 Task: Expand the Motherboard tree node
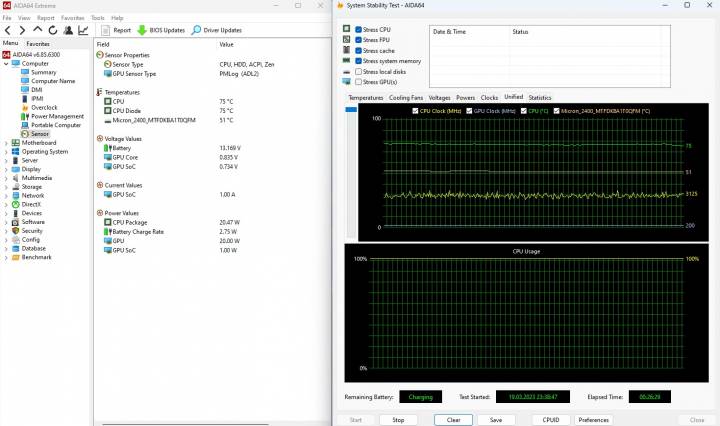[x=6, y=143]
